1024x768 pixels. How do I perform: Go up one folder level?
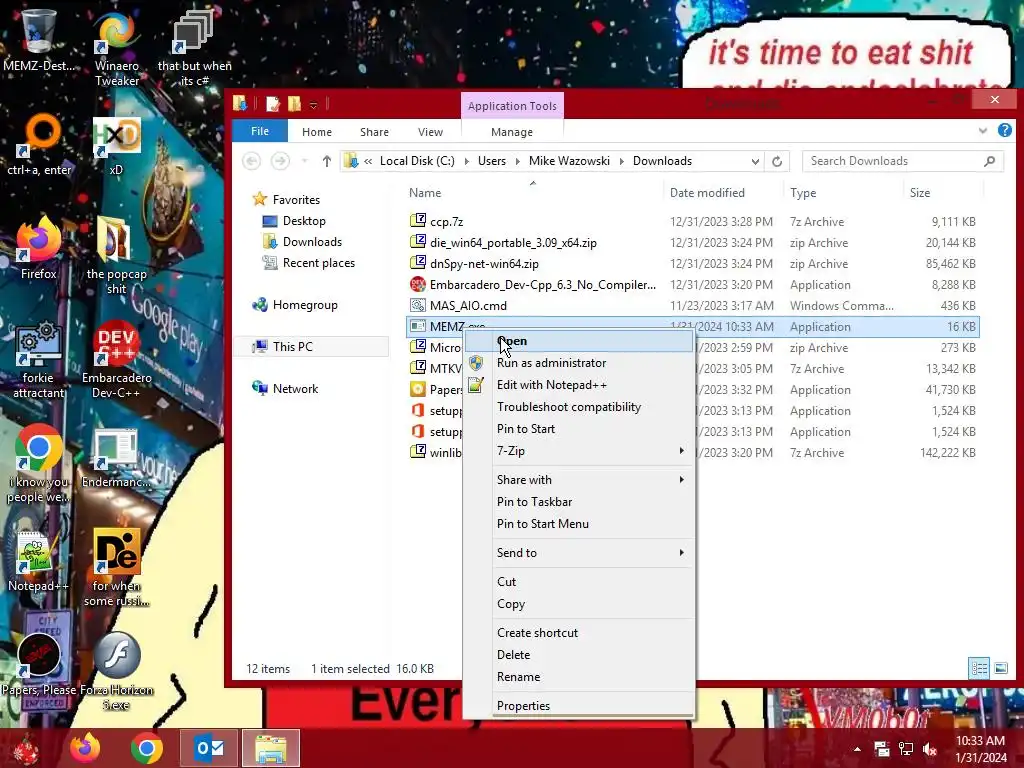point(327,161)
